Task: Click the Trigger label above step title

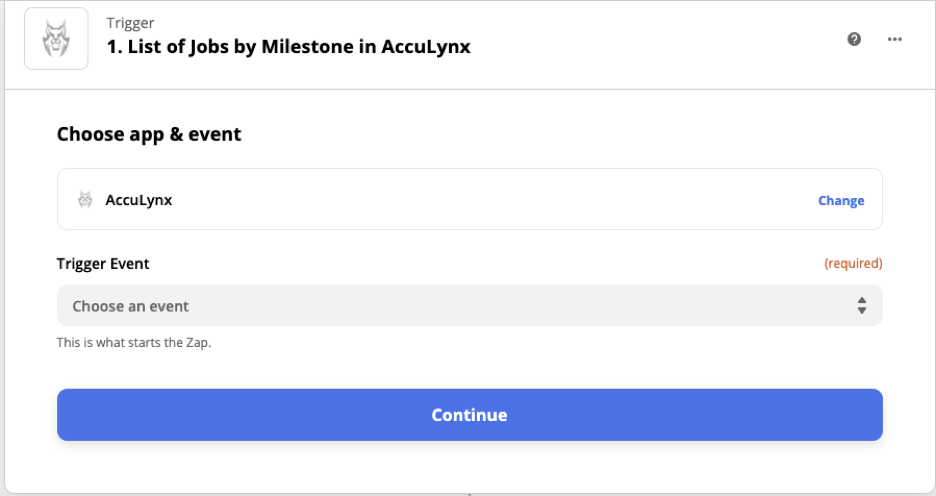Action: (131, 23)
